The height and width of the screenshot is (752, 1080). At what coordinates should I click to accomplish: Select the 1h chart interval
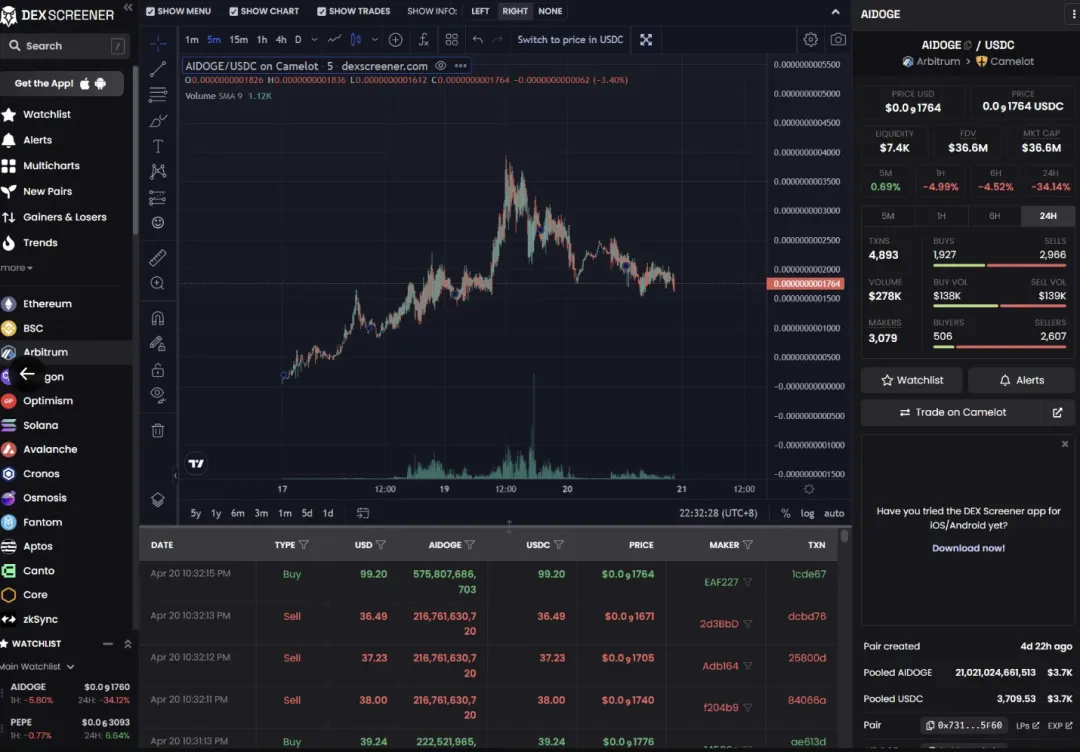coord(262,40)
